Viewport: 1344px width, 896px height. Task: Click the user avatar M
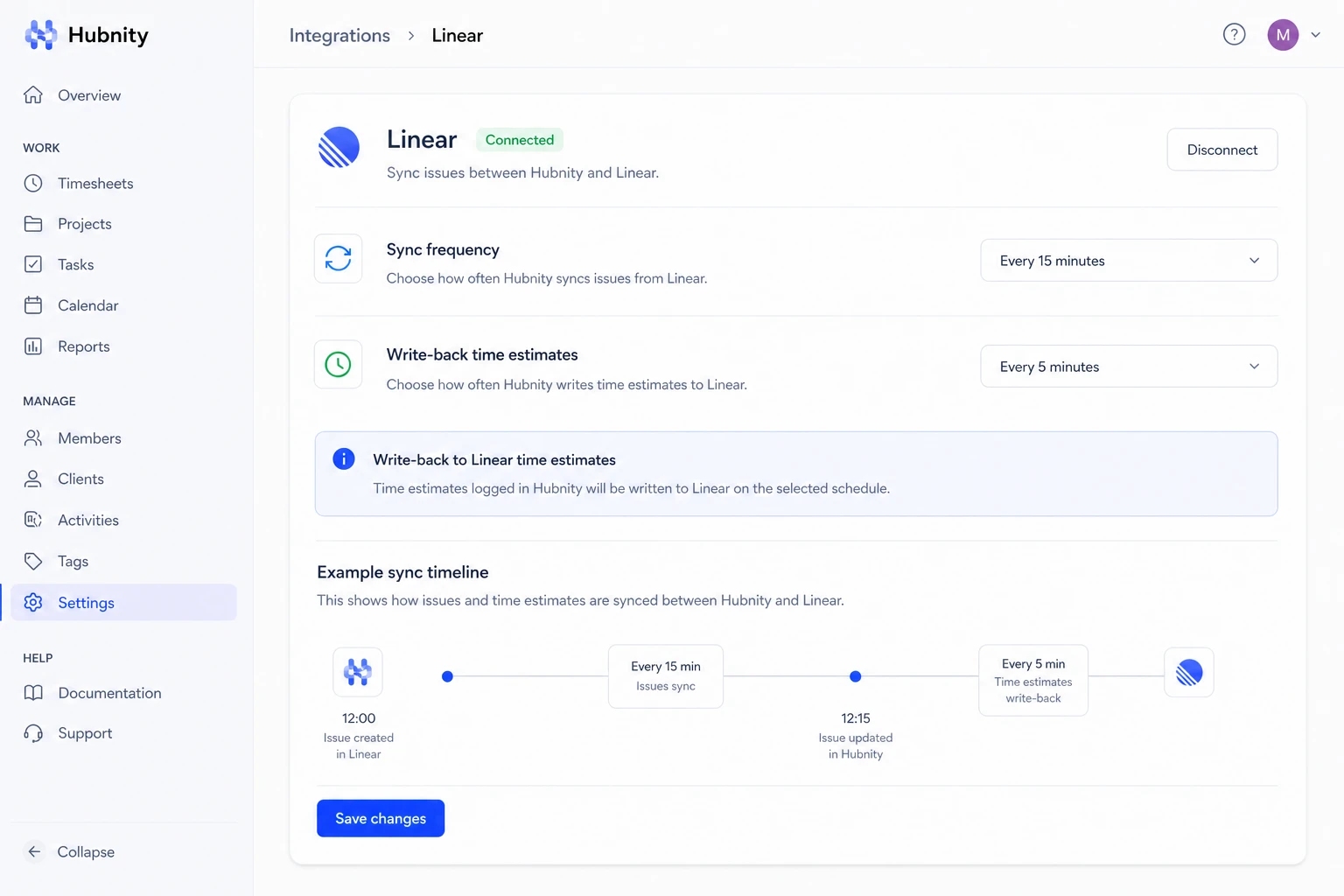(1283, 35)
